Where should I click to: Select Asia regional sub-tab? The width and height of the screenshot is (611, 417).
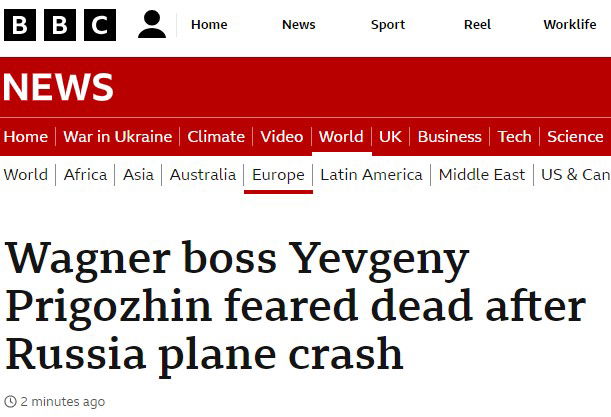[x=138, y=175]
